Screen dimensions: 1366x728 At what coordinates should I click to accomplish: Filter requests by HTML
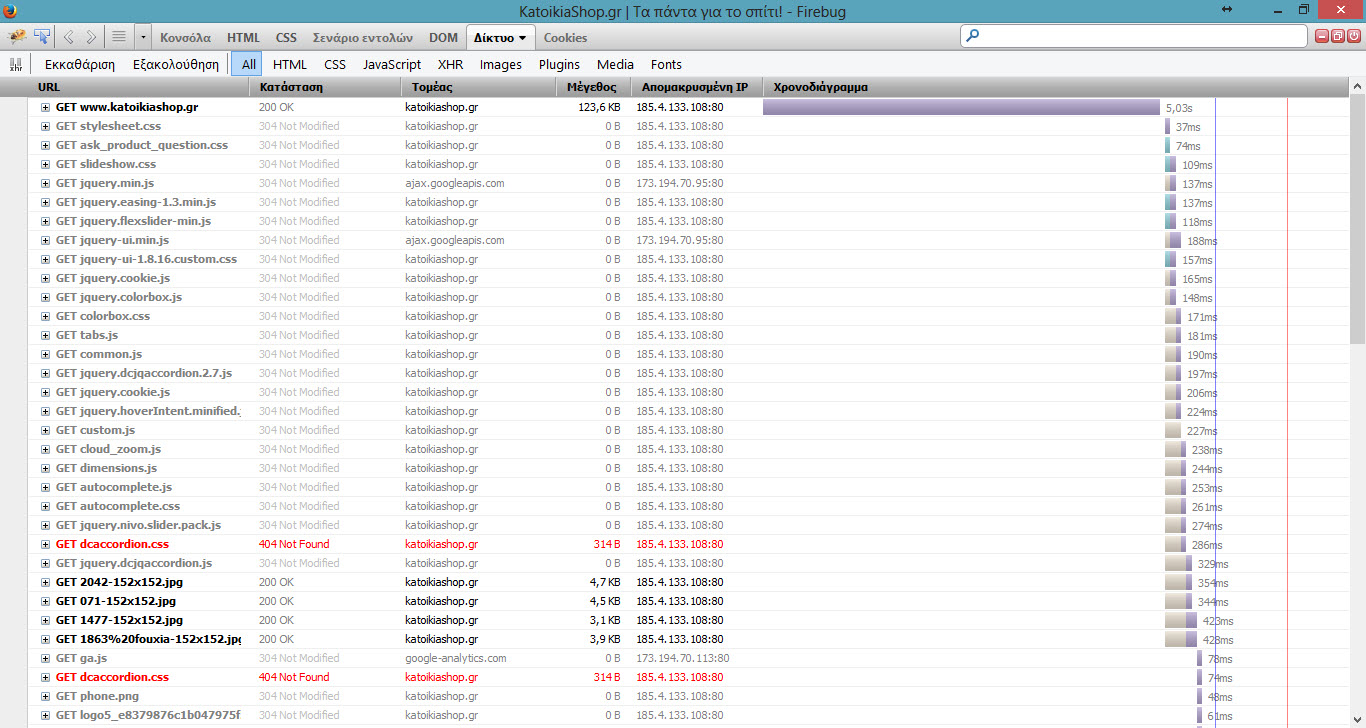point(290,64)
